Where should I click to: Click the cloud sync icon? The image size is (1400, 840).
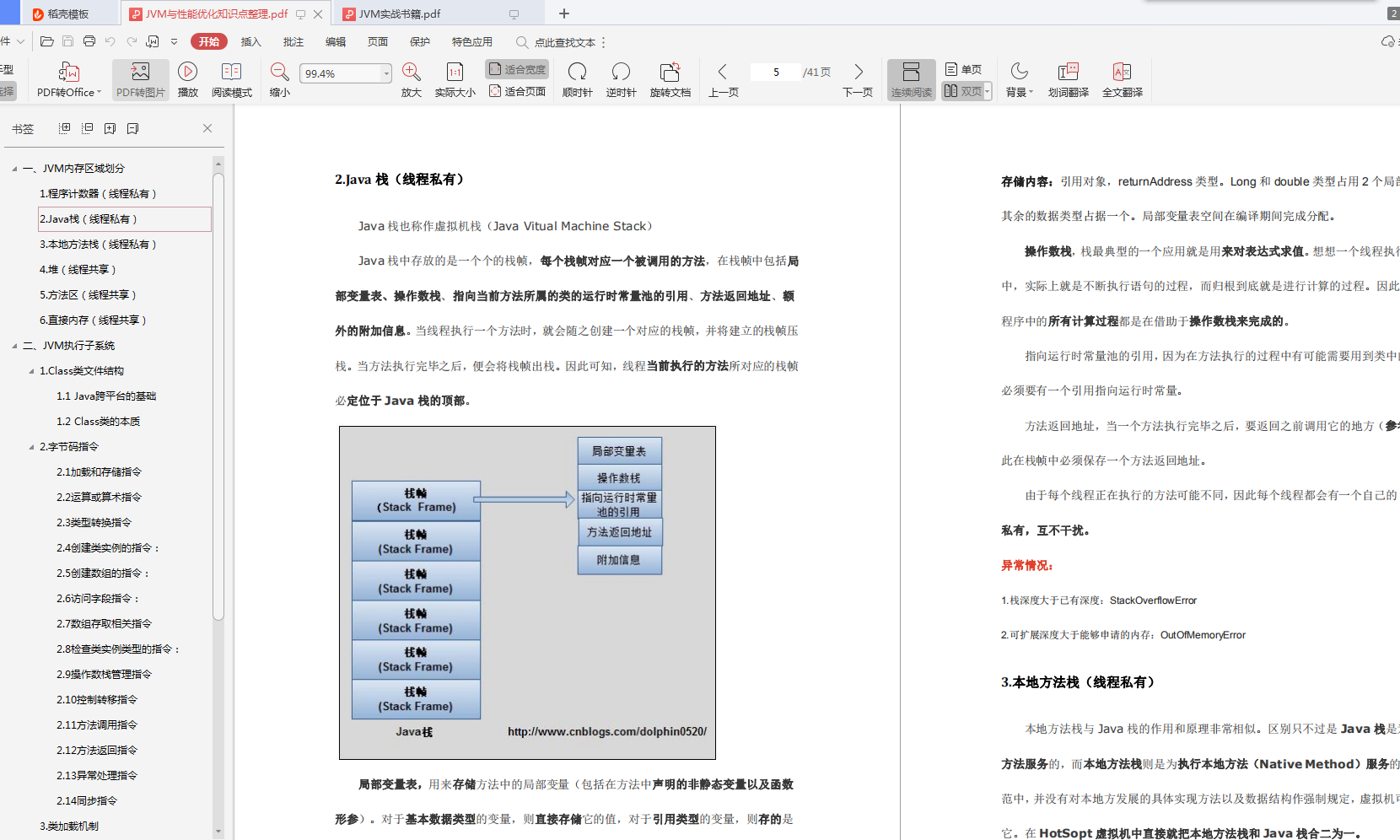[1388, 41]
